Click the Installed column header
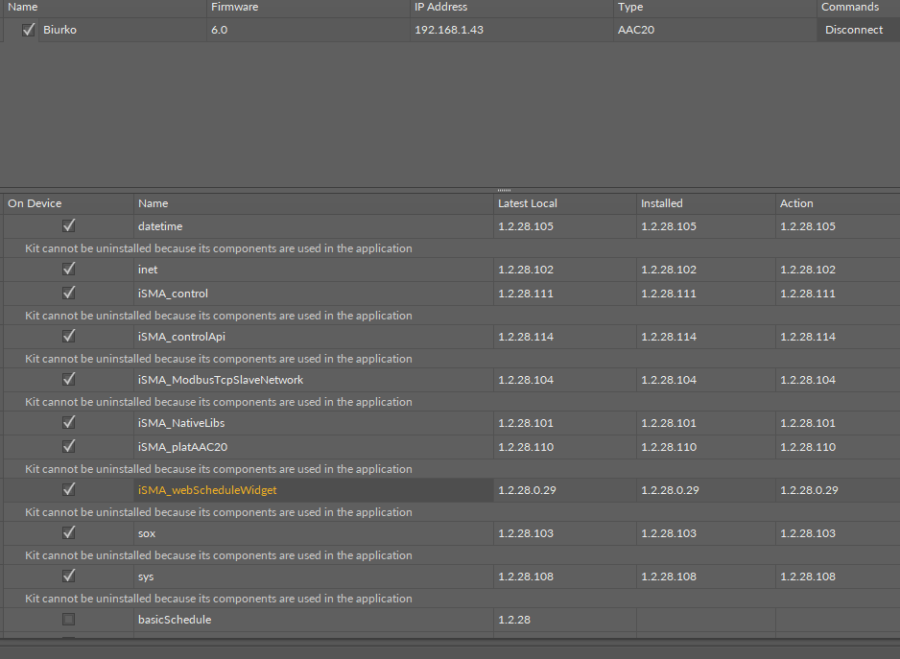This screenshot has height=659, width=900. point(661,203)
